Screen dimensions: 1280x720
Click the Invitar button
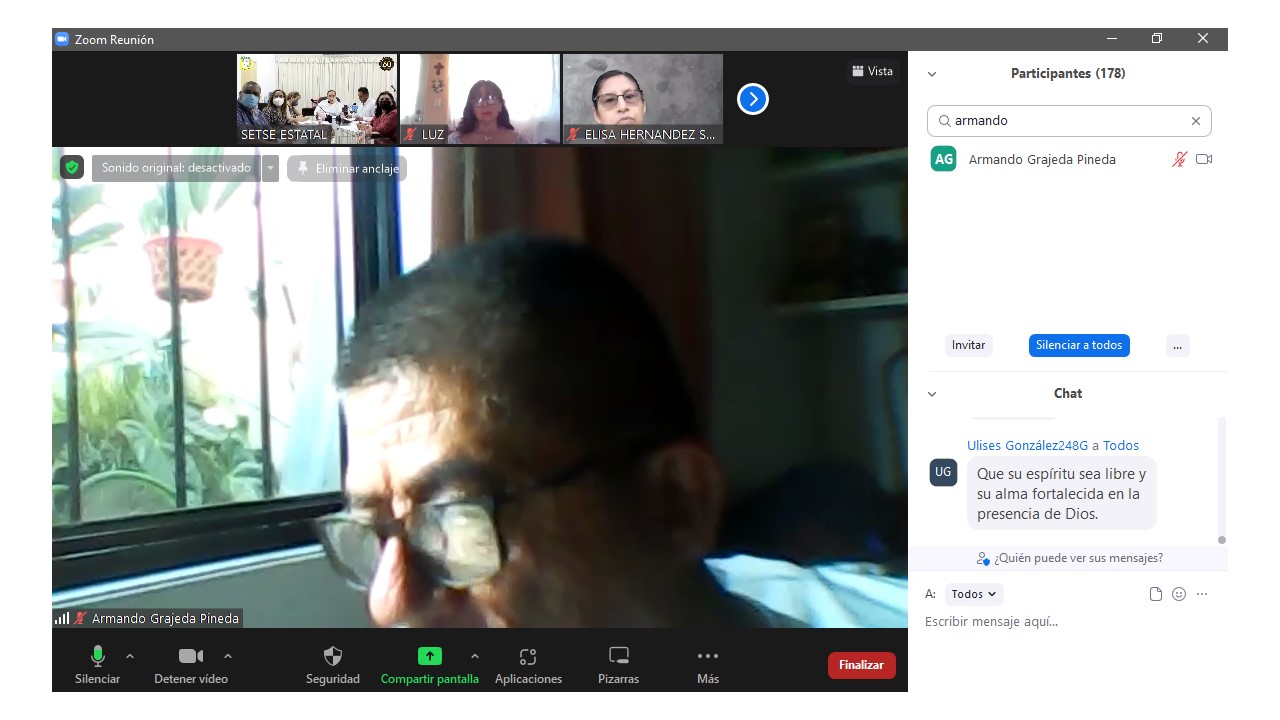coord(968,345)
